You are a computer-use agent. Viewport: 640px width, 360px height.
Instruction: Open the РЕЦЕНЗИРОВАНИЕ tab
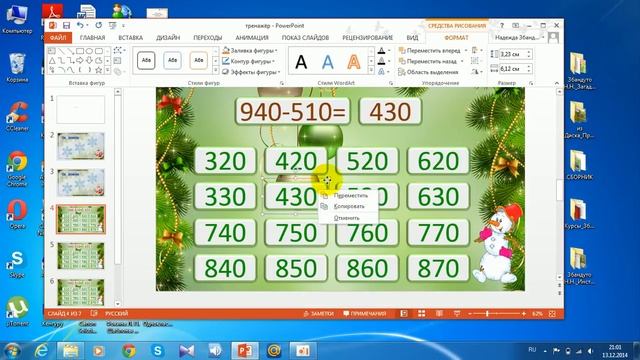(x=367, y=38)
